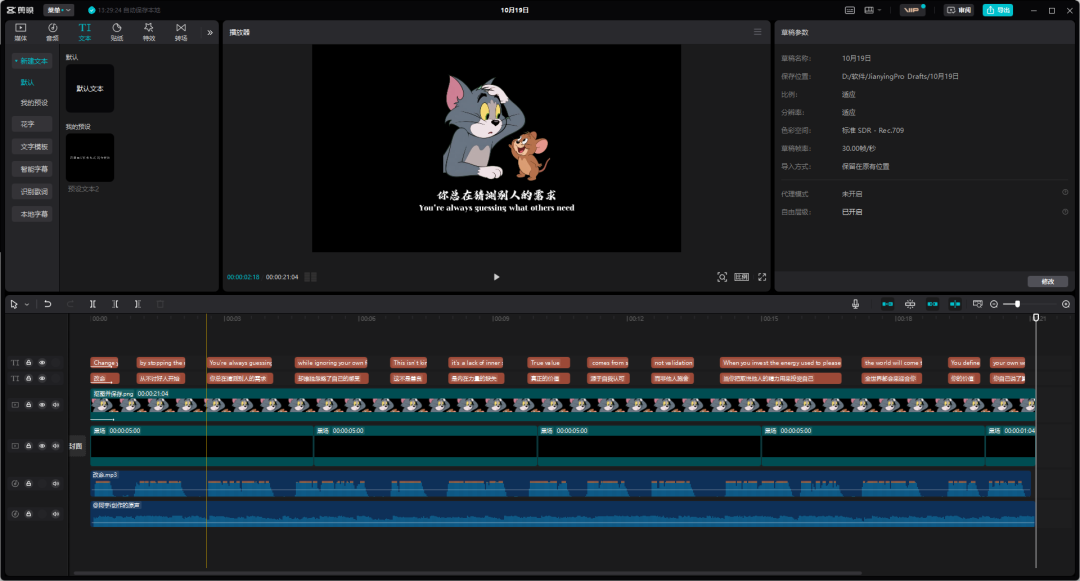Click the 修改 button in draft parameters

coord(1047,282)
